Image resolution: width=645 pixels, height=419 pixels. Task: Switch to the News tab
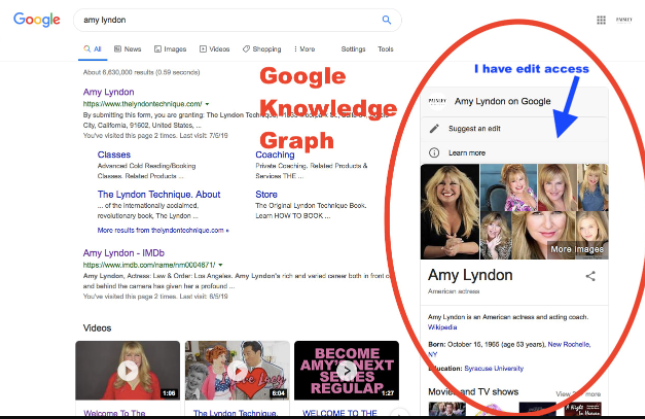(x=128, y=49)
